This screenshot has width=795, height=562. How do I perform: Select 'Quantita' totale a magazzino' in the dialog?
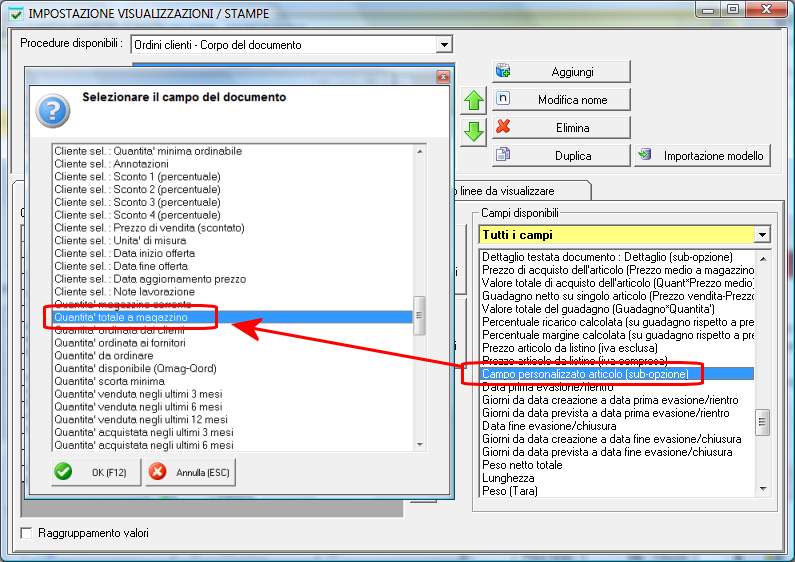pyautogui.click(x=233, y=317)
